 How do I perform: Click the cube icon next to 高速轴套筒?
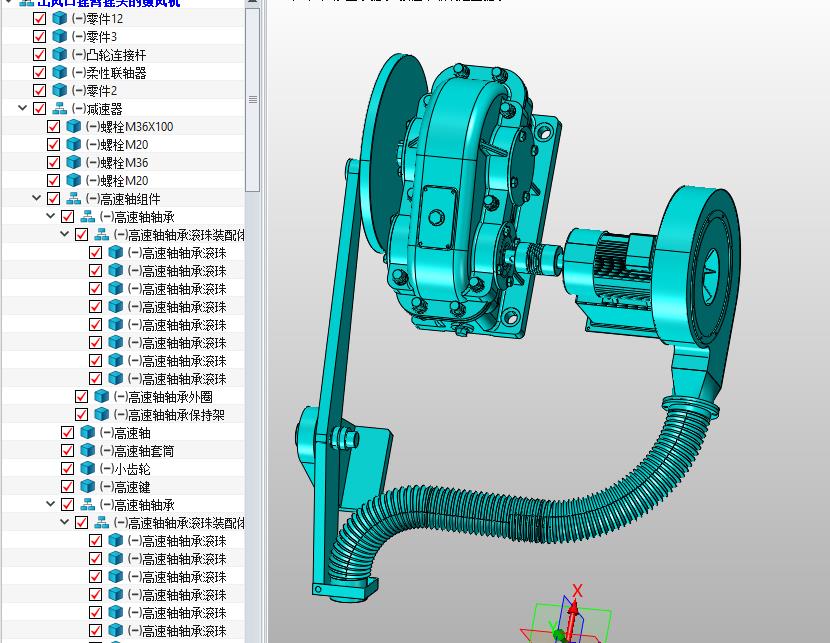[87, 450]
